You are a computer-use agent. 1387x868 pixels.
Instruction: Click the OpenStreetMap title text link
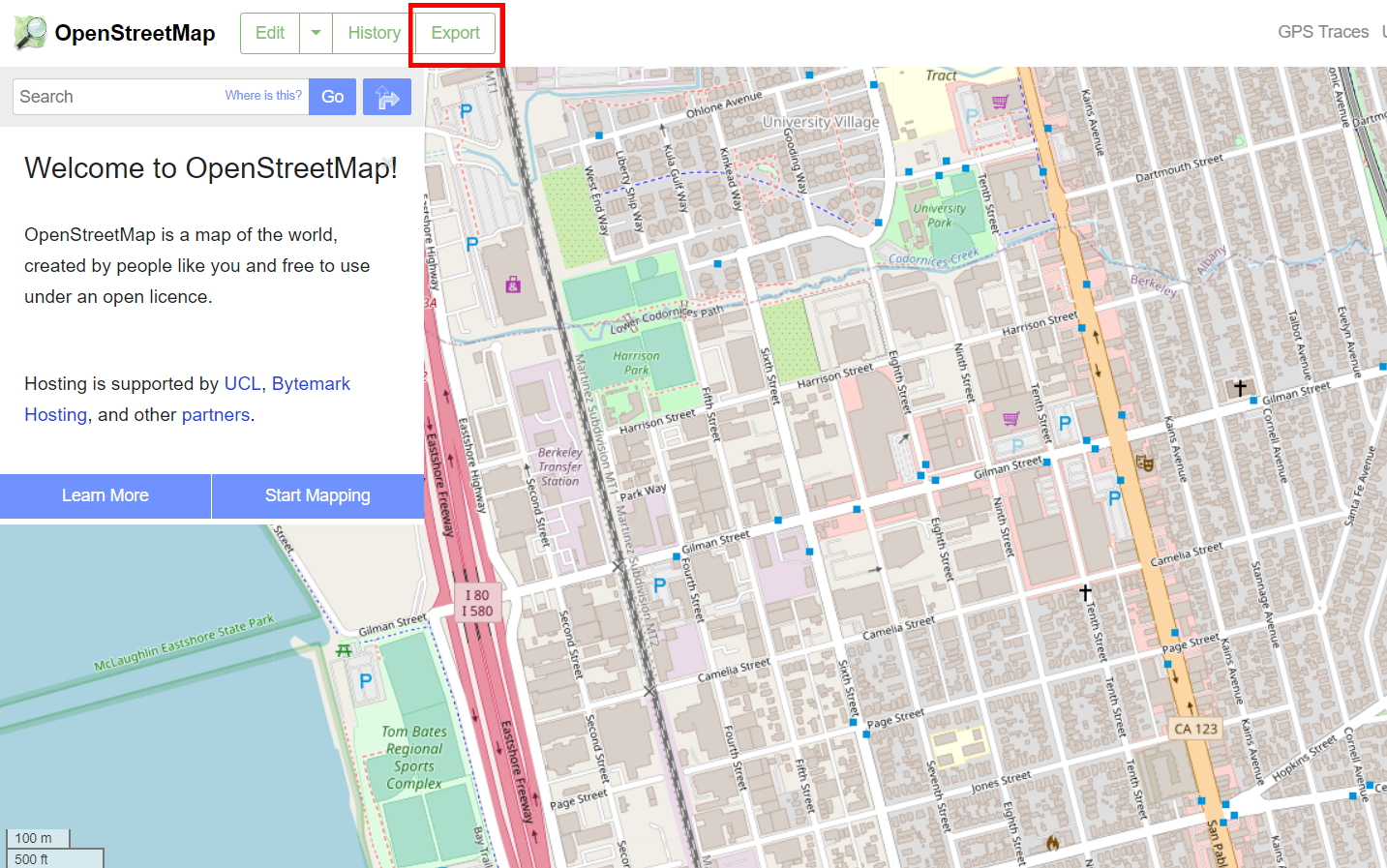click(x=135, y=33)
